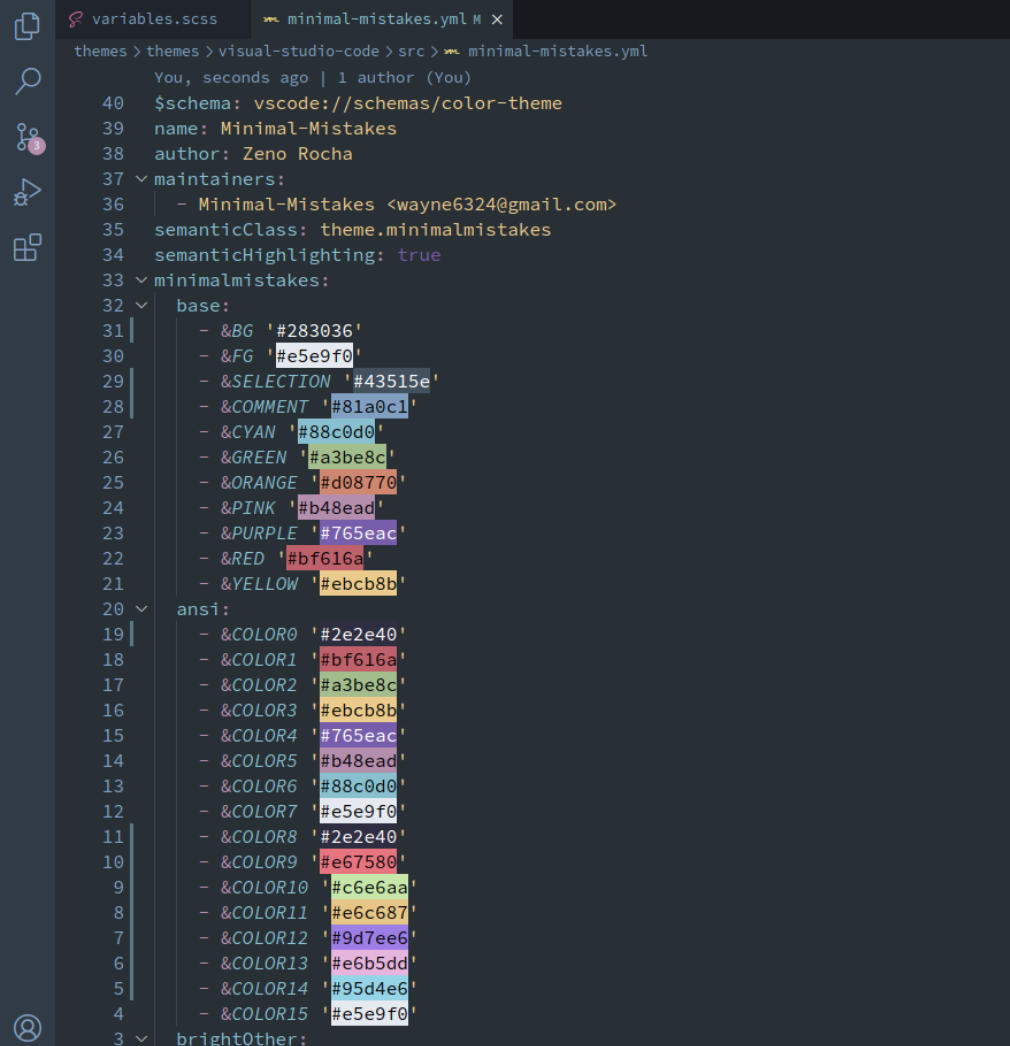
Task: Collapse the brightOther section fold arrow
Action: (x=141, y=1038)
